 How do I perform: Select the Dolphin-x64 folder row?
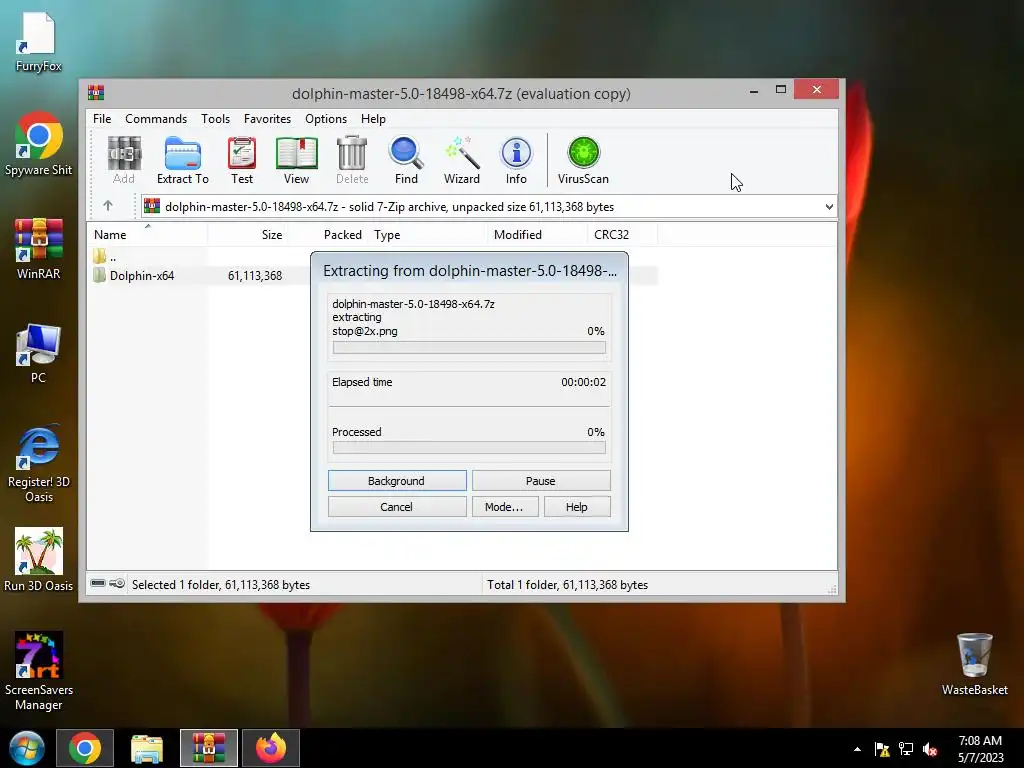pos(372,276)
